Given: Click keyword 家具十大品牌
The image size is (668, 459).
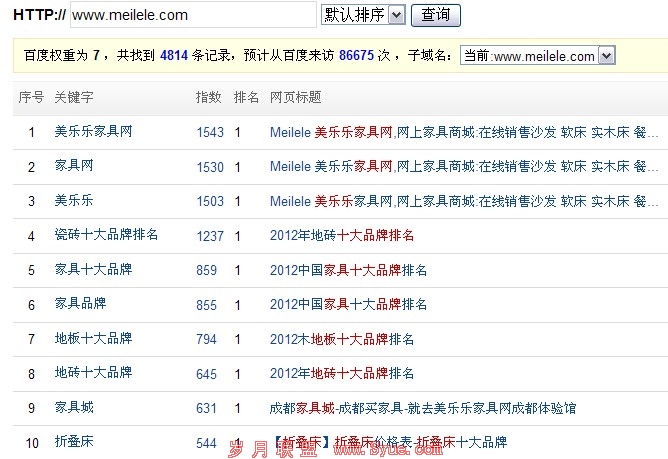Looking at the screenshot, I should [93, 270].
